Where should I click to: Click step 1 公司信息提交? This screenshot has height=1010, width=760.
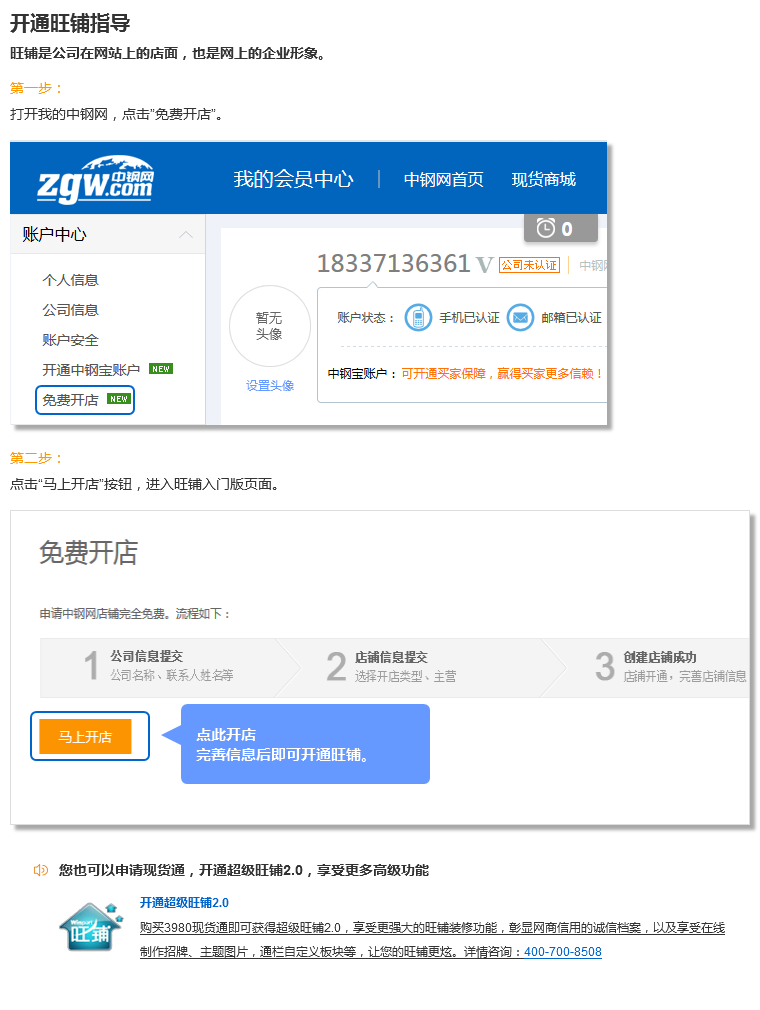(160, 666)
